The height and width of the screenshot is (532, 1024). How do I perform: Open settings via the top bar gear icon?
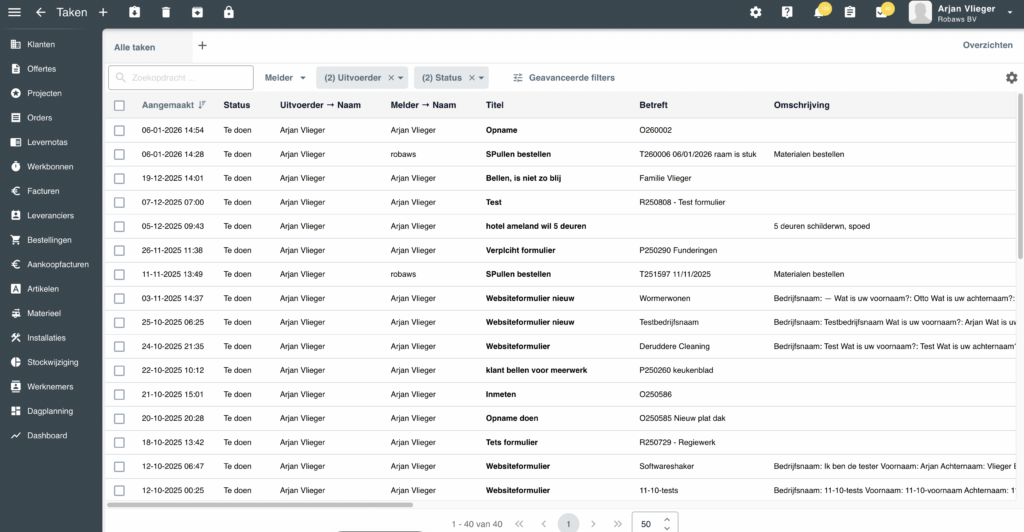(x=756, y=12)
